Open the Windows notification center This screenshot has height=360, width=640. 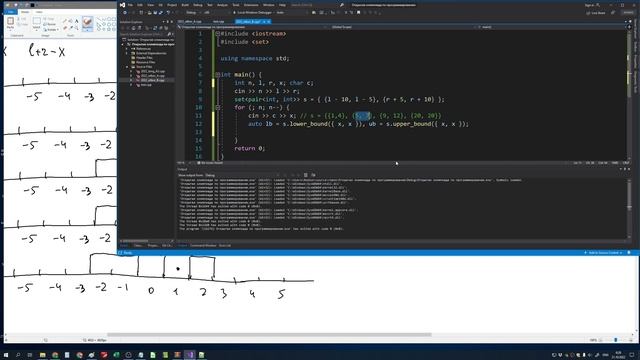(x=632, y=355)
